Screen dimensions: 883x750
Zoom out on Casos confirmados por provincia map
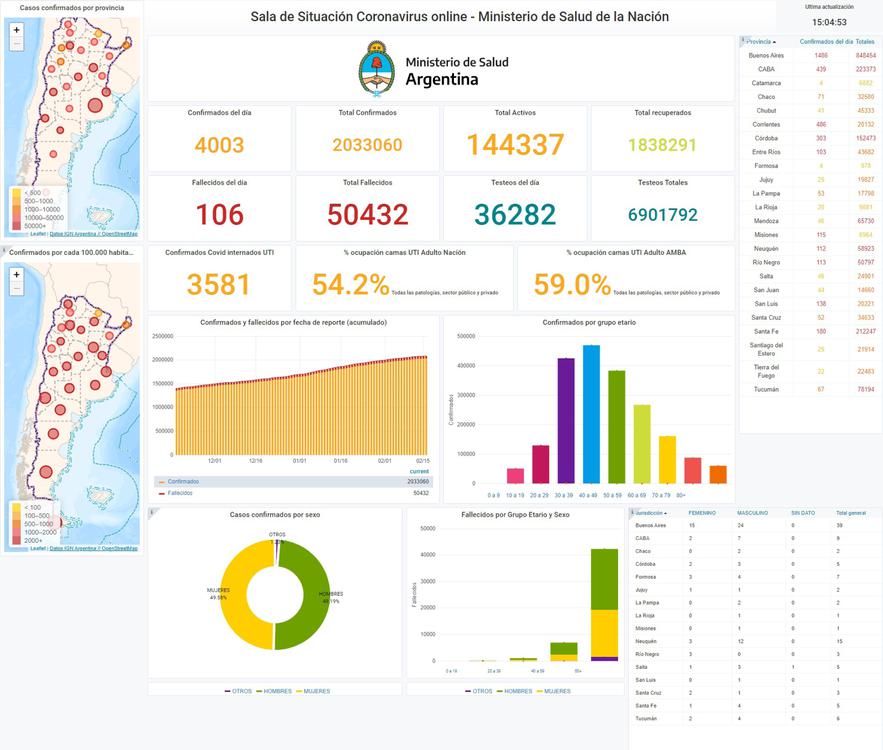point(17,46)
